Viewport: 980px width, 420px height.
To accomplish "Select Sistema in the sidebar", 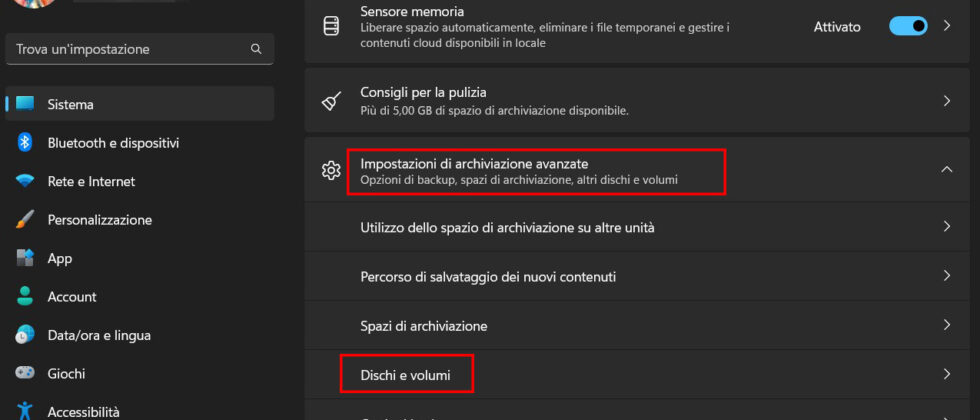I will coord(71,104).
